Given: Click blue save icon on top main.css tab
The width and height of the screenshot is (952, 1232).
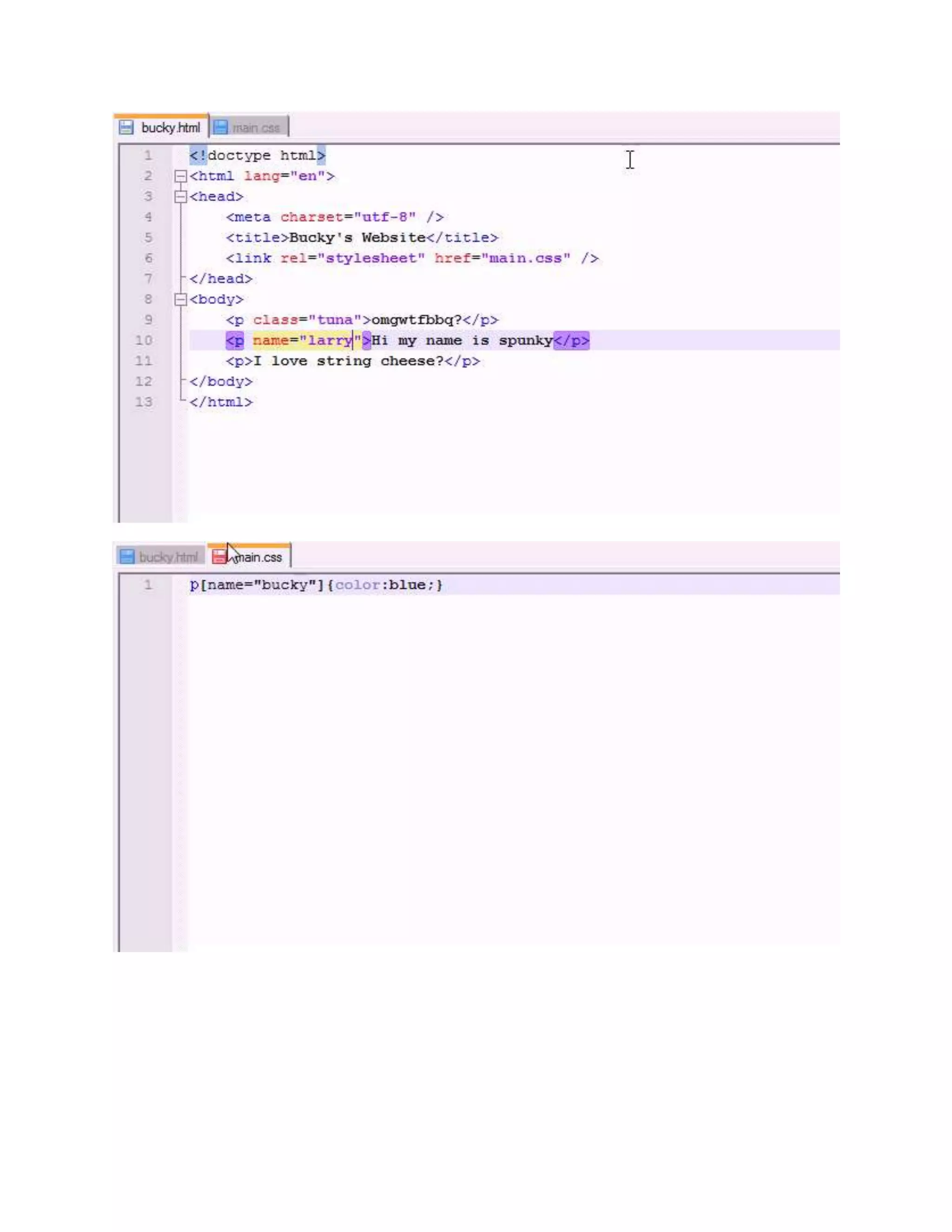Looking at the screenshot, I should (220, 127).
